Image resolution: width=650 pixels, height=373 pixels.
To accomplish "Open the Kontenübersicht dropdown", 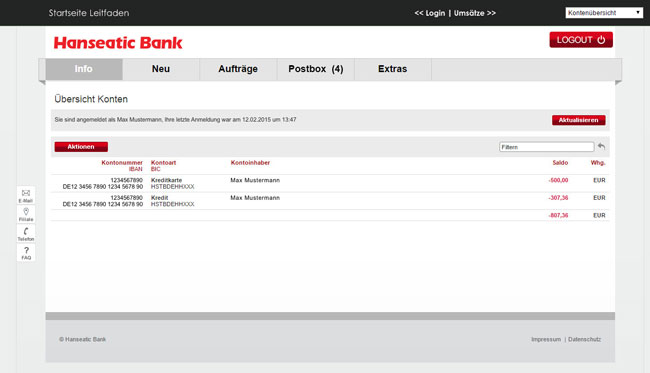I will tap(604, 13).
